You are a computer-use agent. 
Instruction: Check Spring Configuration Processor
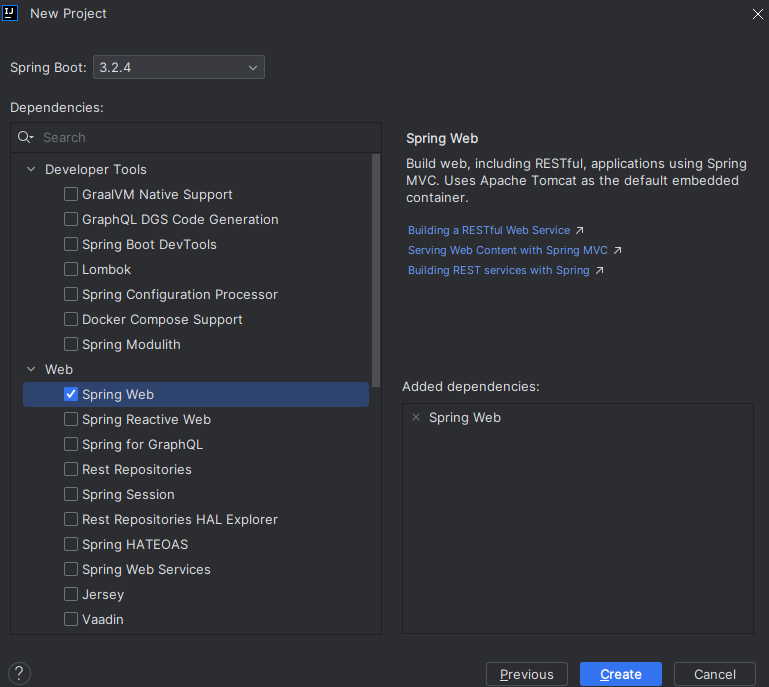click(x=71, y=294)
